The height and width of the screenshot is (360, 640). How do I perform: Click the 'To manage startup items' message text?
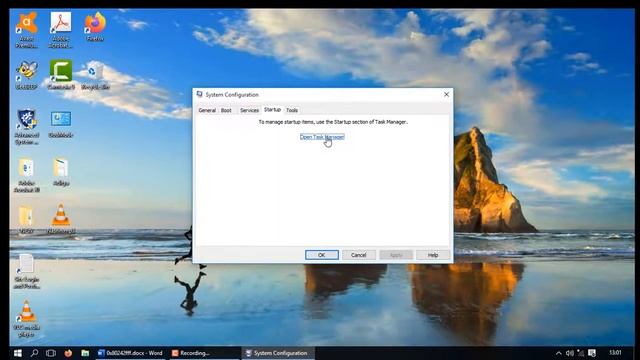click(333, 122)
